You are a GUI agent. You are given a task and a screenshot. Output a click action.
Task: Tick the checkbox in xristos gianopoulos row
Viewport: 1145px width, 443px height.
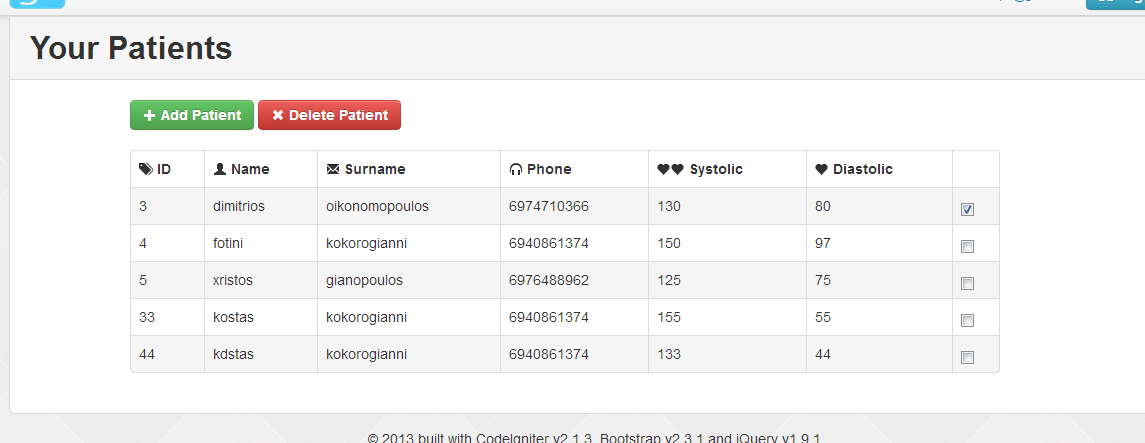coord(967,284)
